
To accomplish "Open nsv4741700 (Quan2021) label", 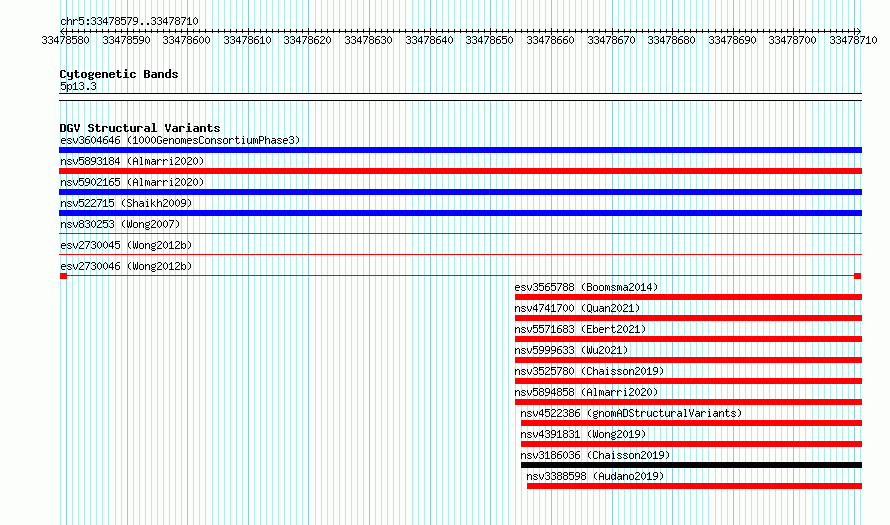I will click(577, 308).
